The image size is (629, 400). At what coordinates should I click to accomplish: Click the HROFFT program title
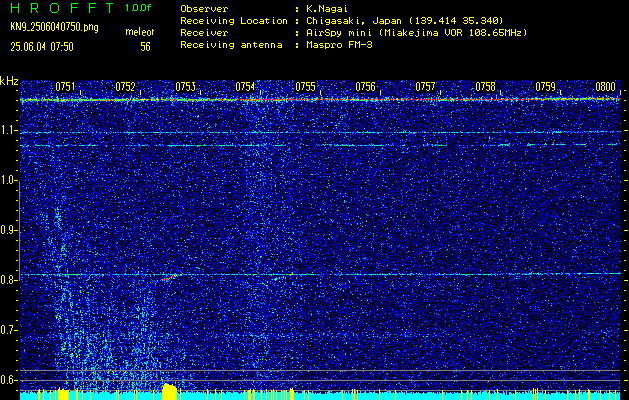62,8
